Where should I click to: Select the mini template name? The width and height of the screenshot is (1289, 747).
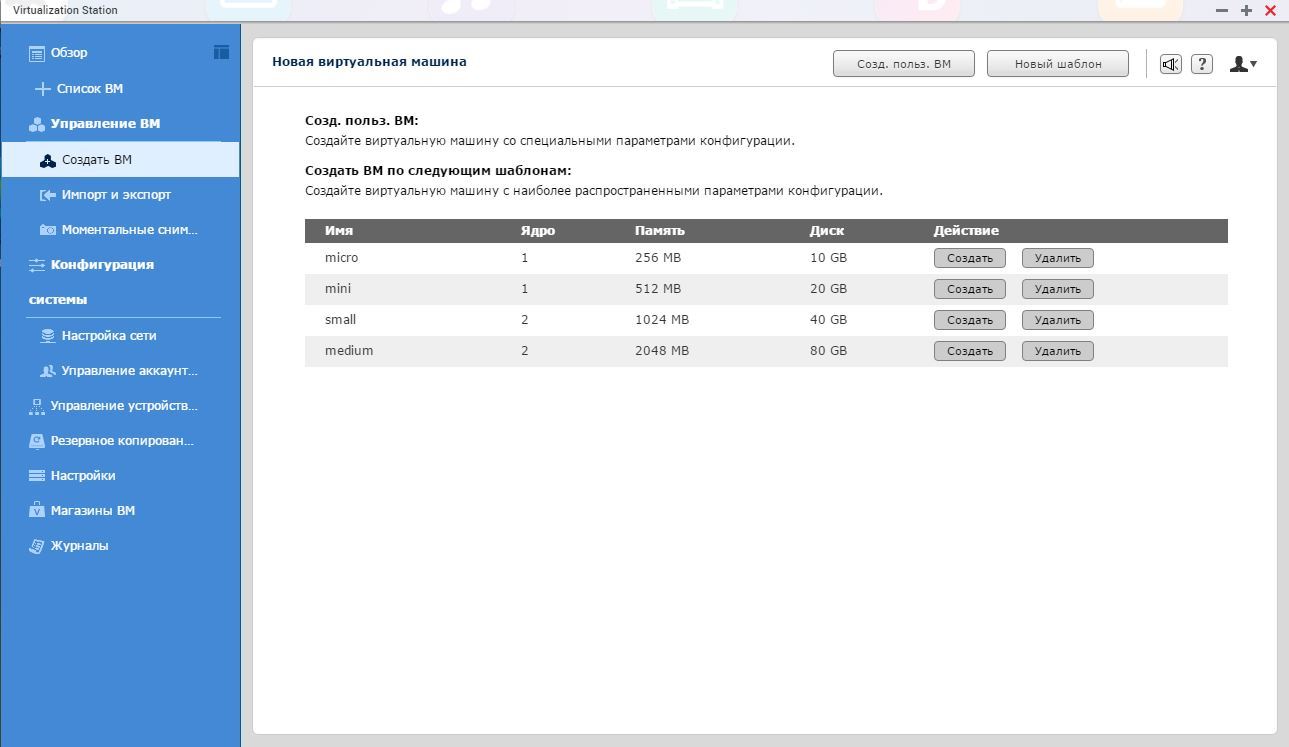[338, 289]
